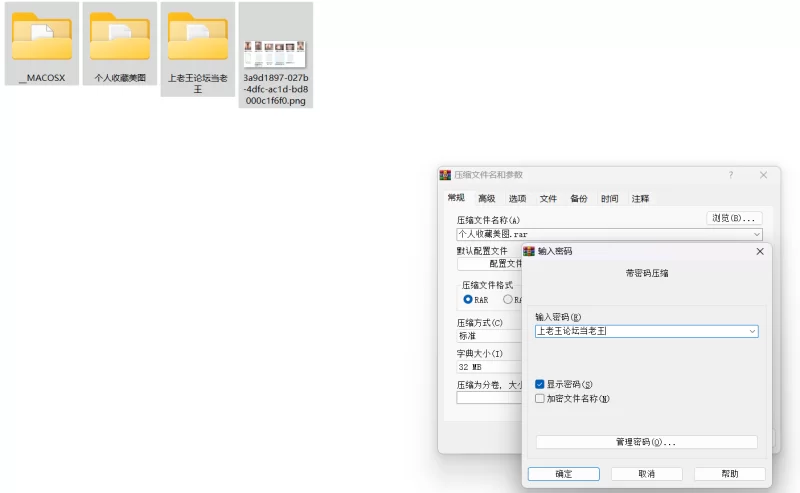The height and width of the screenshot is (493, 800).
Task: Click the 压缩方式(C) label
Action: pos(480,323)
